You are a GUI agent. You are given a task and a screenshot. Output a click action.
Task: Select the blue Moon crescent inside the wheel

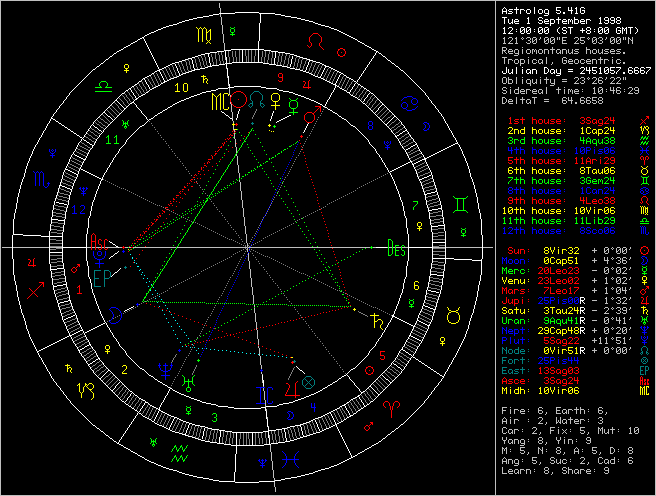[x=116, y=314]
